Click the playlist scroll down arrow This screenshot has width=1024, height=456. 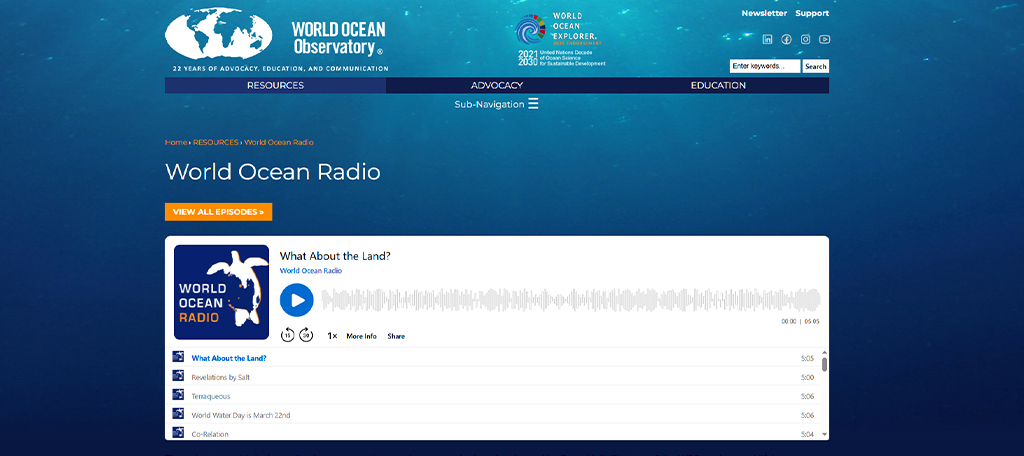point(824,434)
